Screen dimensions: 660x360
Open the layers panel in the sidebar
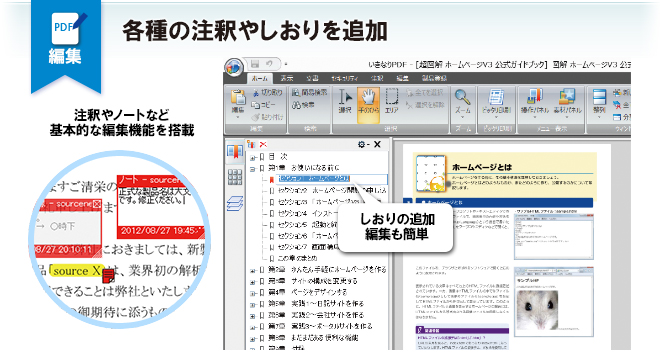(235, 204)
